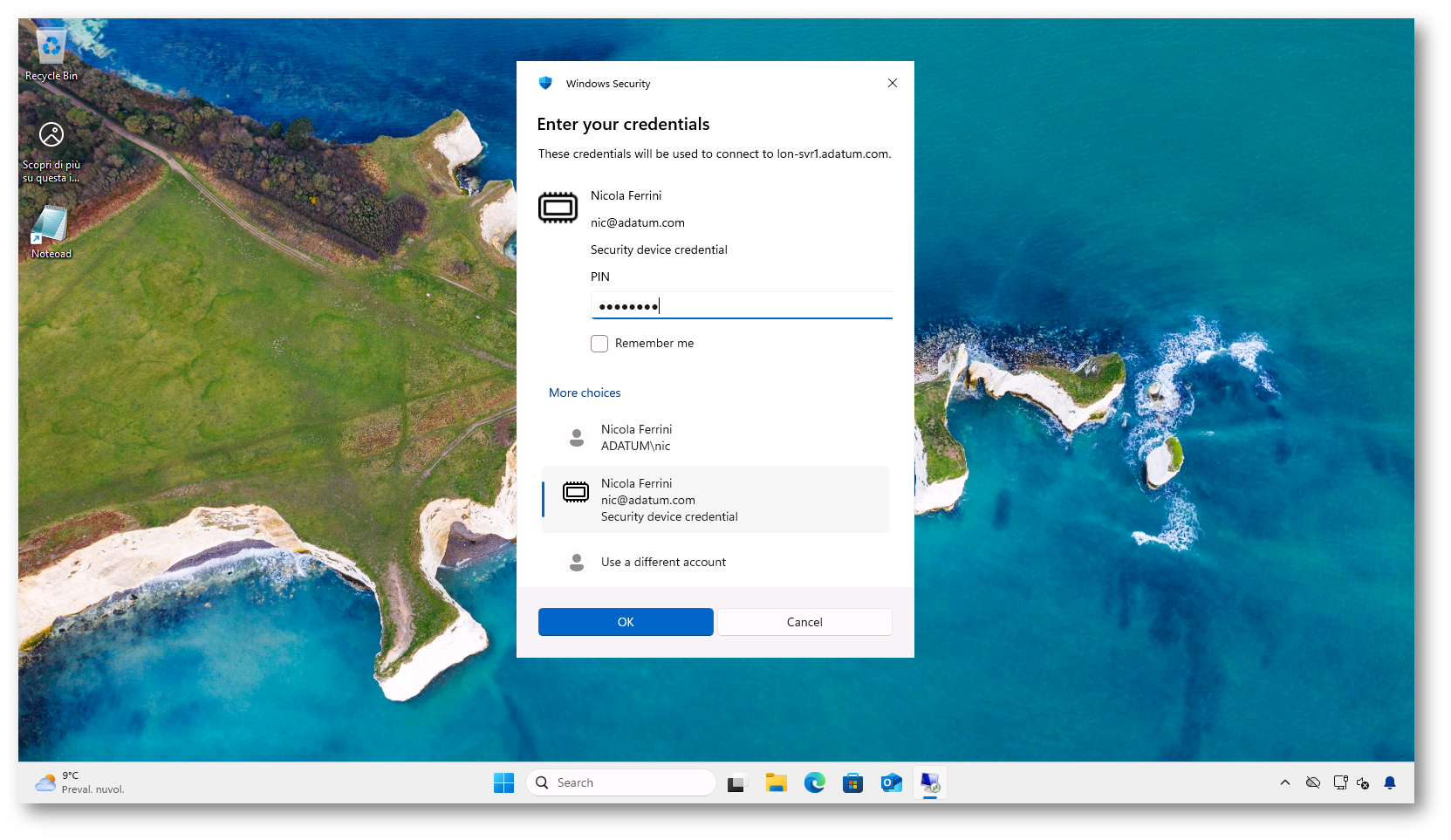Open the Notepad desktop shortcut

click(51, 232)
